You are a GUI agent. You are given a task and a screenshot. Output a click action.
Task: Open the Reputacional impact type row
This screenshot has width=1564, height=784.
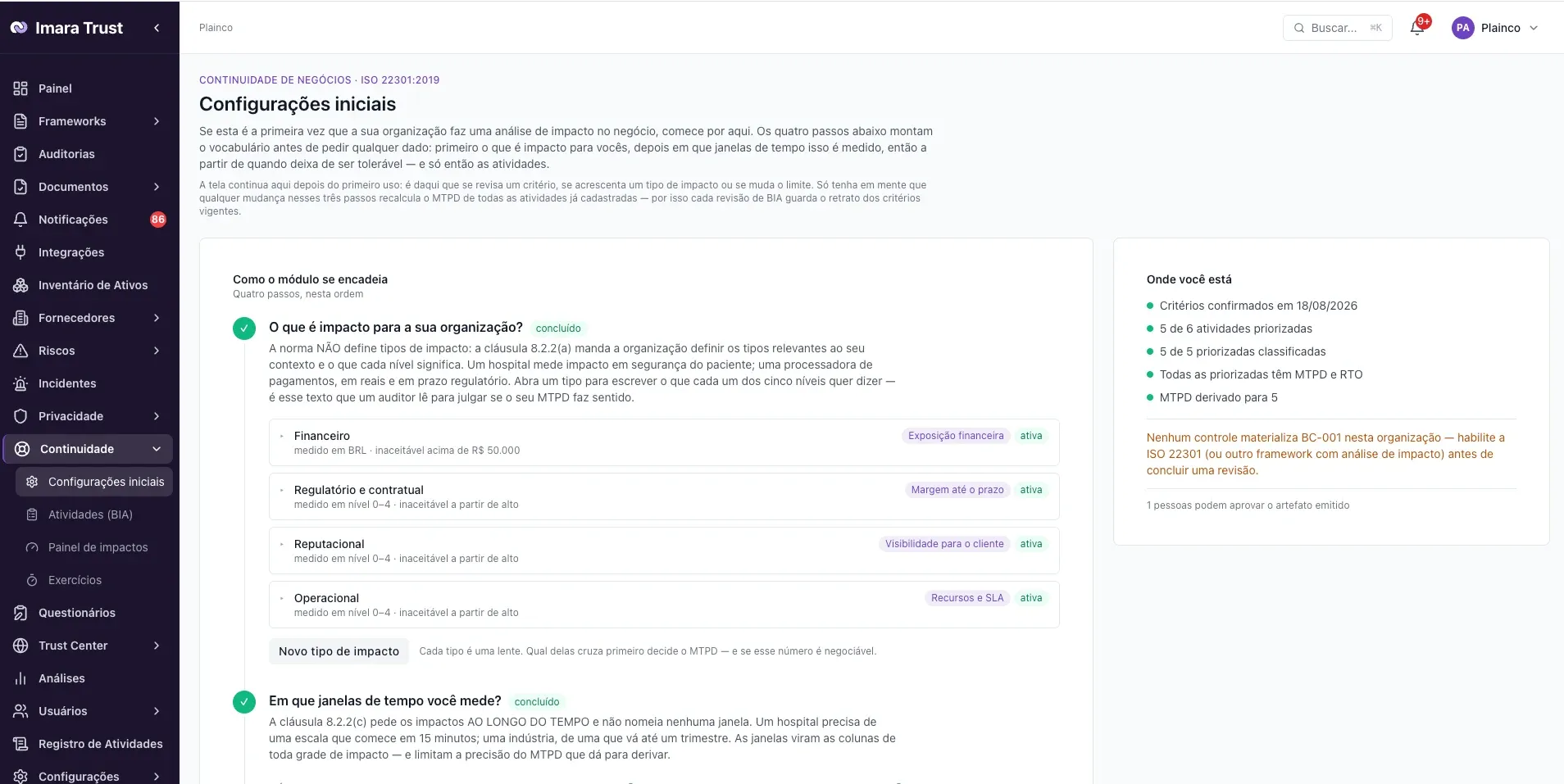tap(664, 551)
